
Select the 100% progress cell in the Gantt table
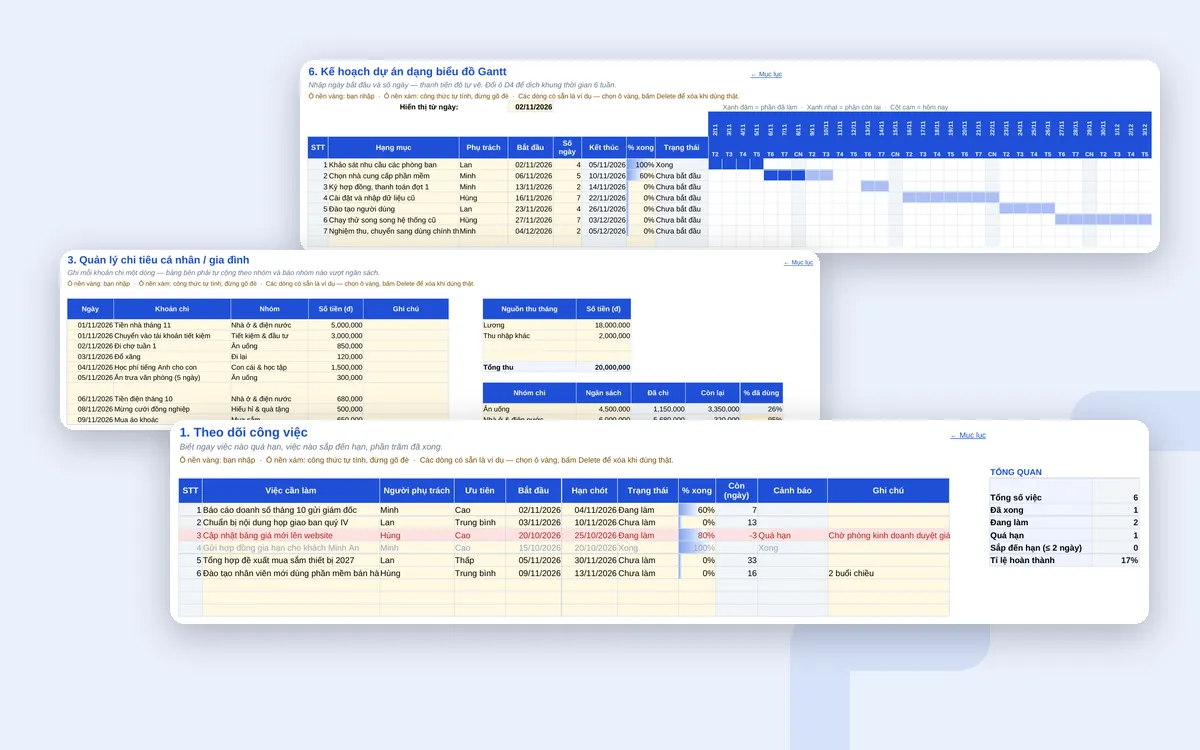tap(641, 164)
